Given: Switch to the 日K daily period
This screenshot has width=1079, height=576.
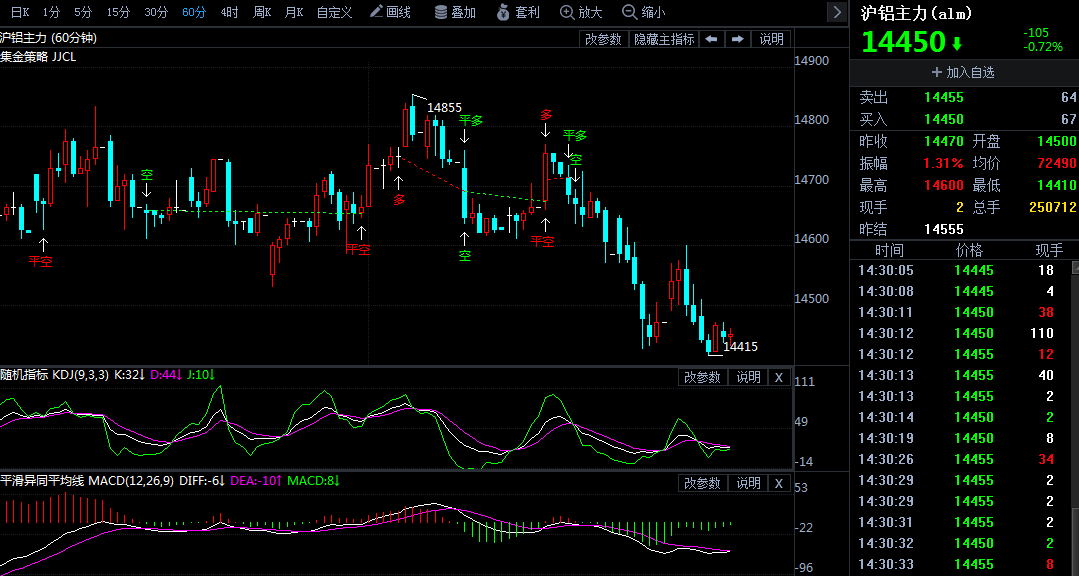Looking at the screenshot, I should (20, 12).
